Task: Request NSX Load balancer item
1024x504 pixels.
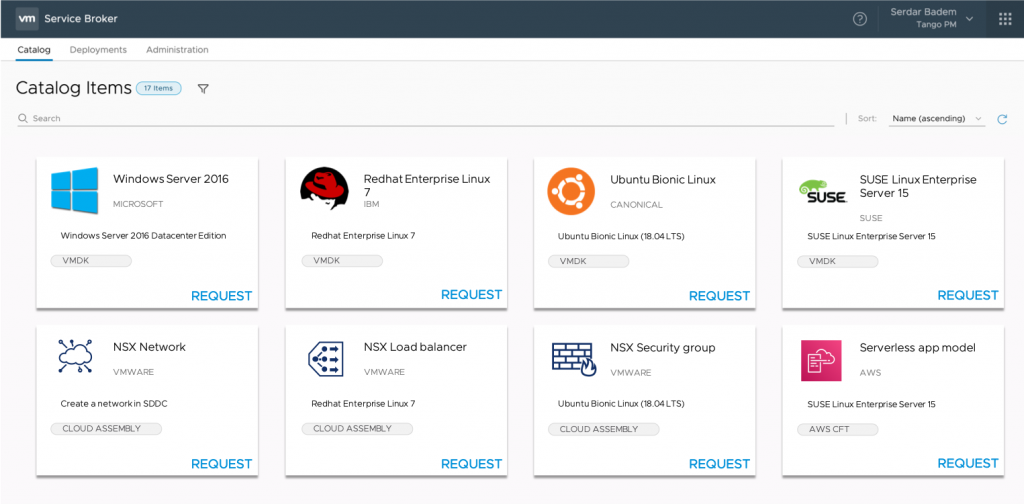Action: [x=472, y=464]
